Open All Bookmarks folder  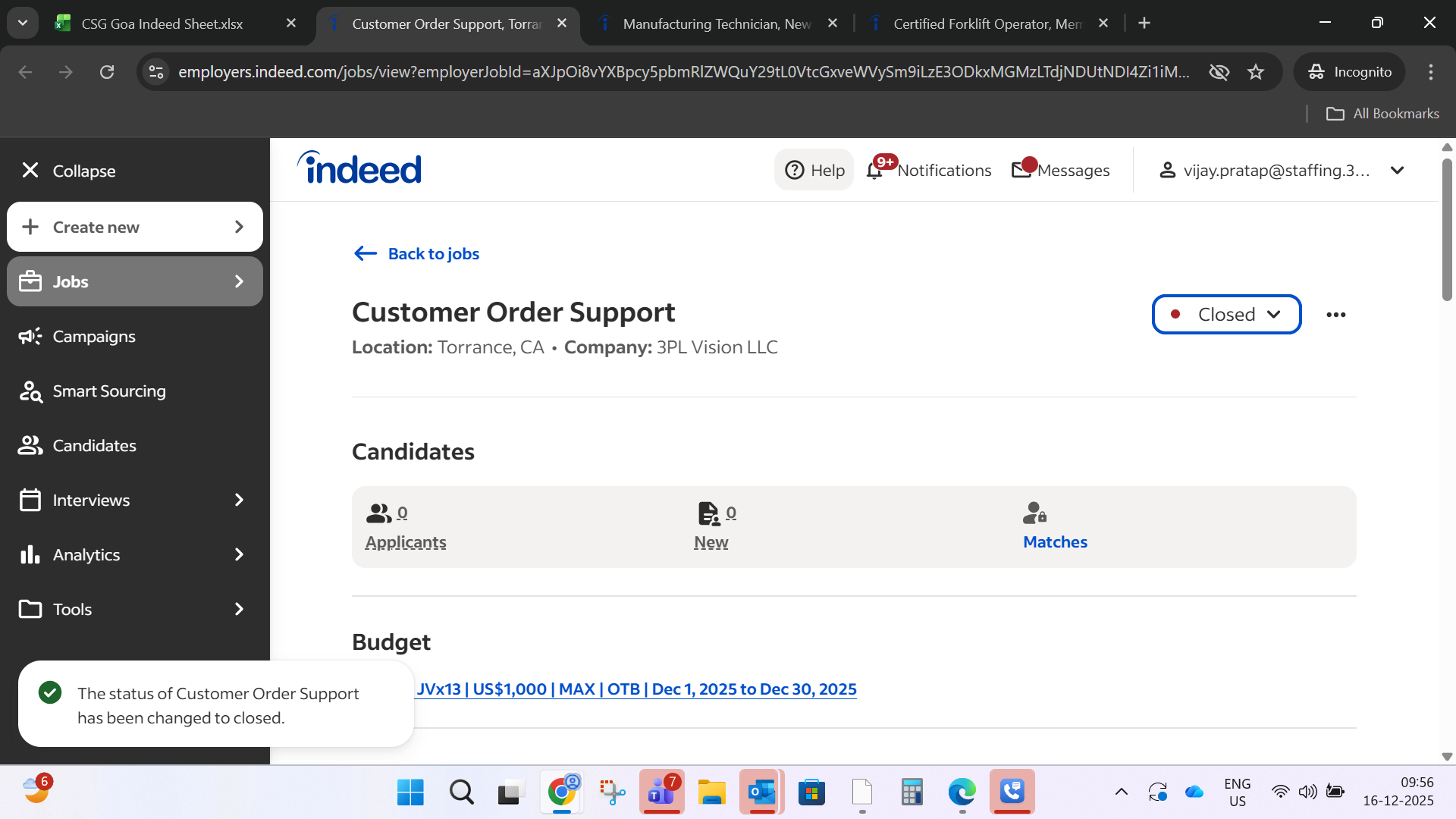tap(1382, 113)
